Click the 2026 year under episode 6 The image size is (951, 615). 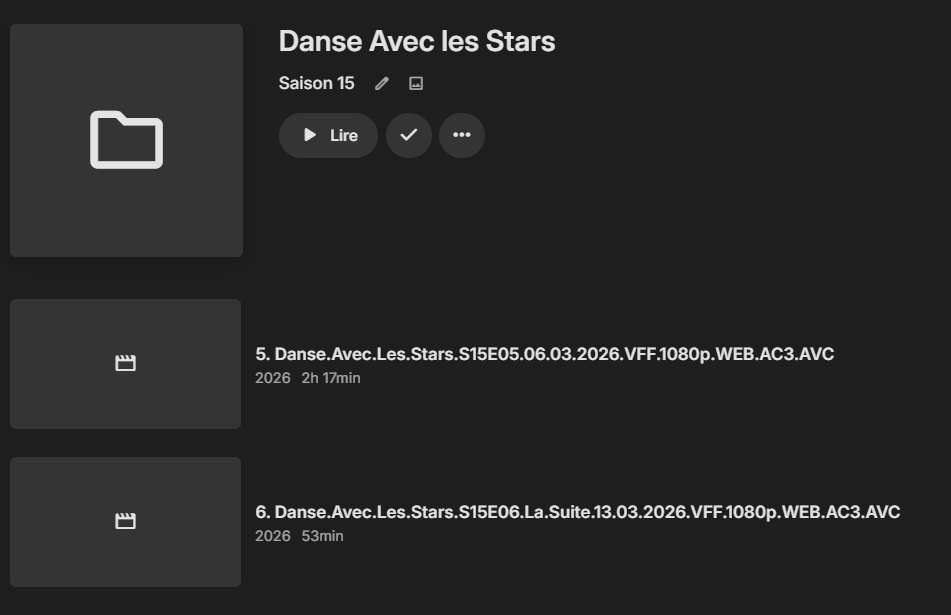pyautogui.click(x=272, y=536)
